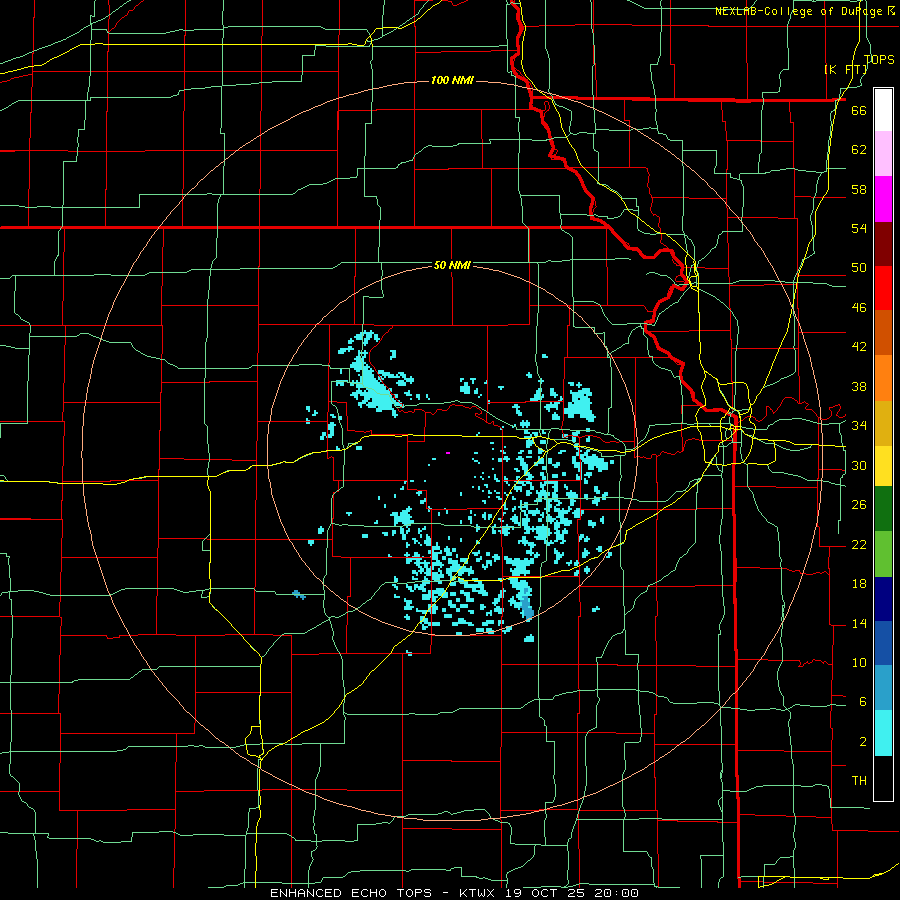Click the legend value '14'
Screen dimensions: 900x900
tap(859, 623)
